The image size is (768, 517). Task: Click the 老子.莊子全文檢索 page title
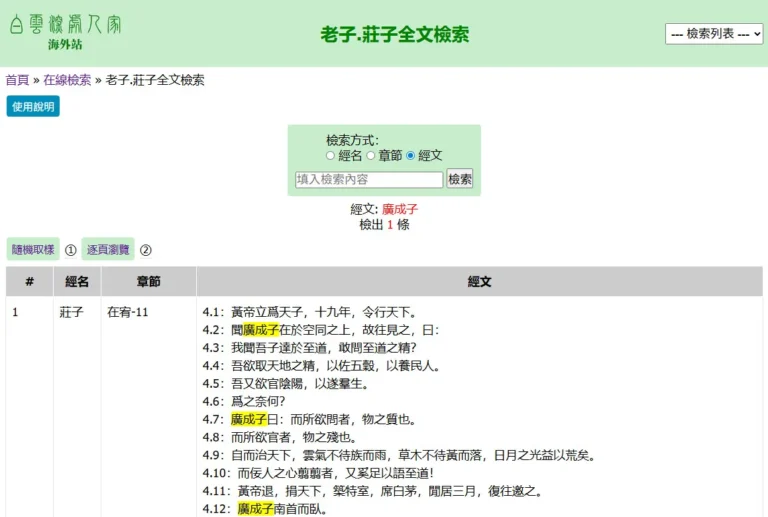pyautogui.click(x=395, y=34)
